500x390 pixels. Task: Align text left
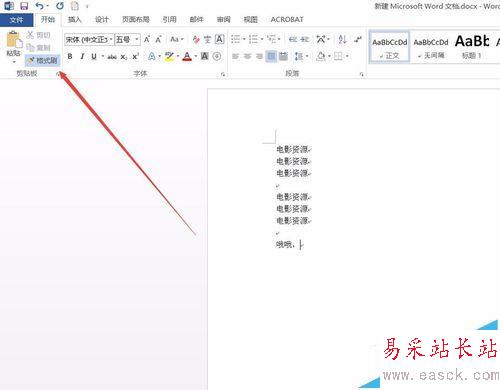click(x=235, y=56)
